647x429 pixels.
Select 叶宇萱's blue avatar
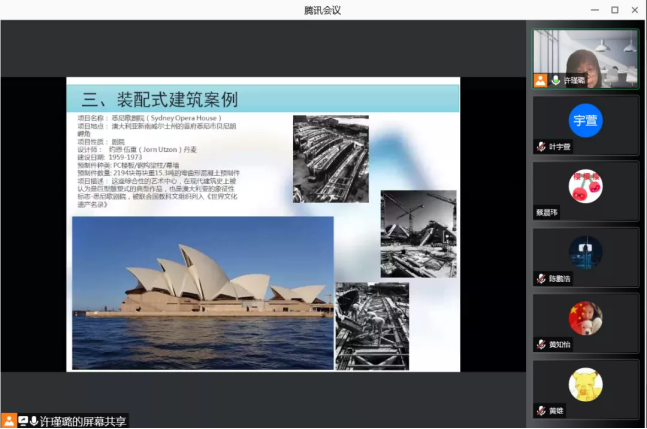tap(585, 119)
